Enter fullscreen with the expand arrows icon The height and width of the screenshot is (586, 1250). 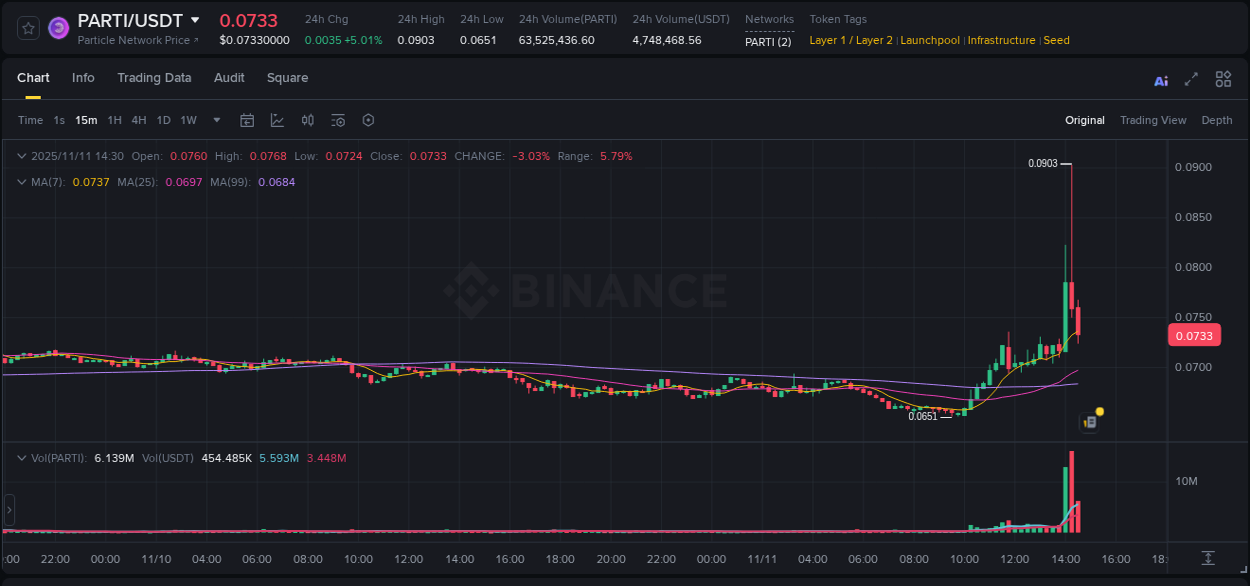[1191, 79]
